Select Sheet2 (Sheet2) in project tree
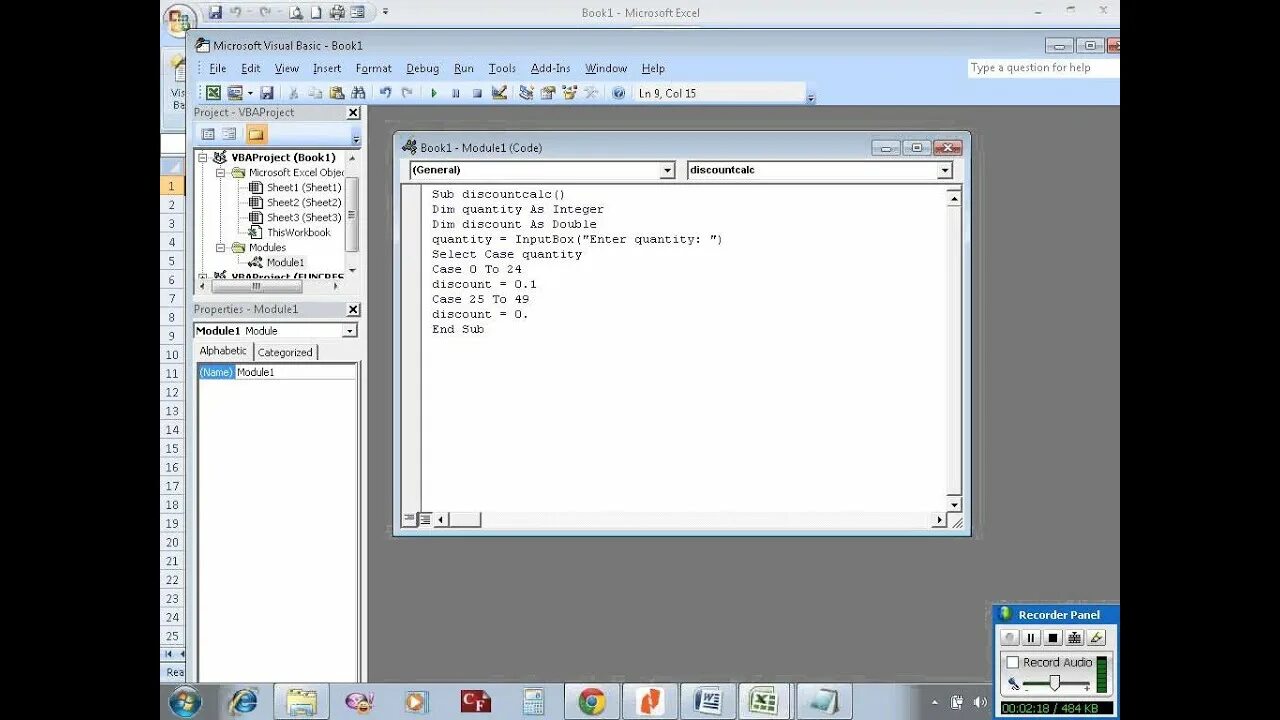The image size is (1280, 720). point(303,202)
